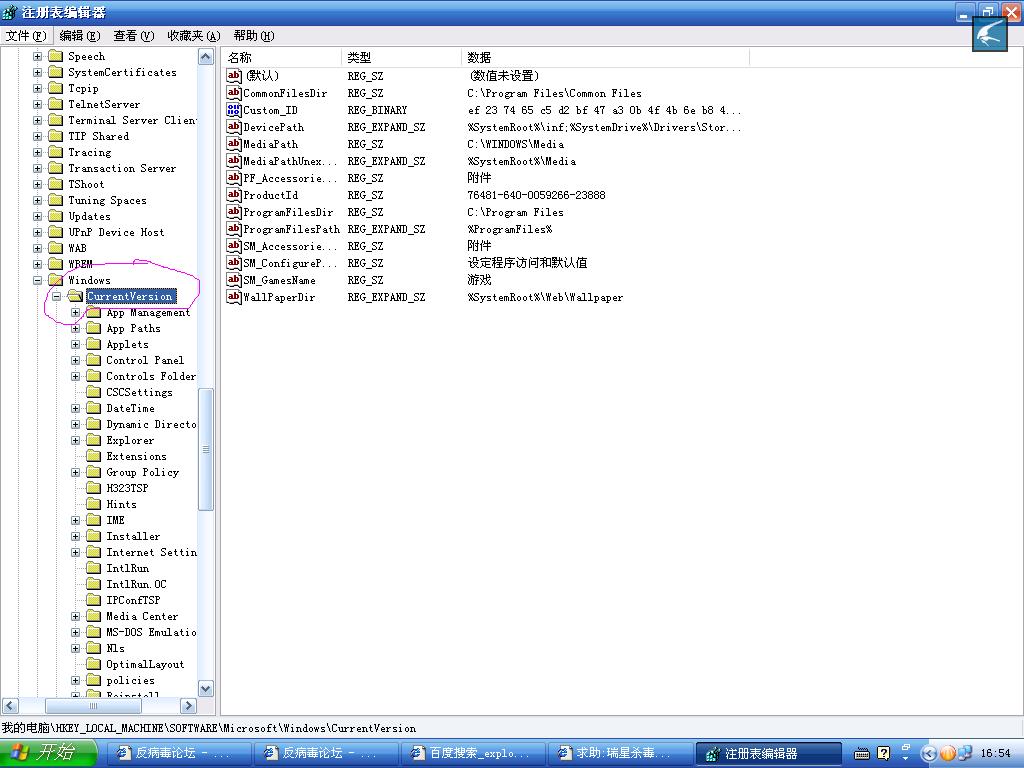Open the 编辑(E) menu
The image size is (1024, 768).
80,36
